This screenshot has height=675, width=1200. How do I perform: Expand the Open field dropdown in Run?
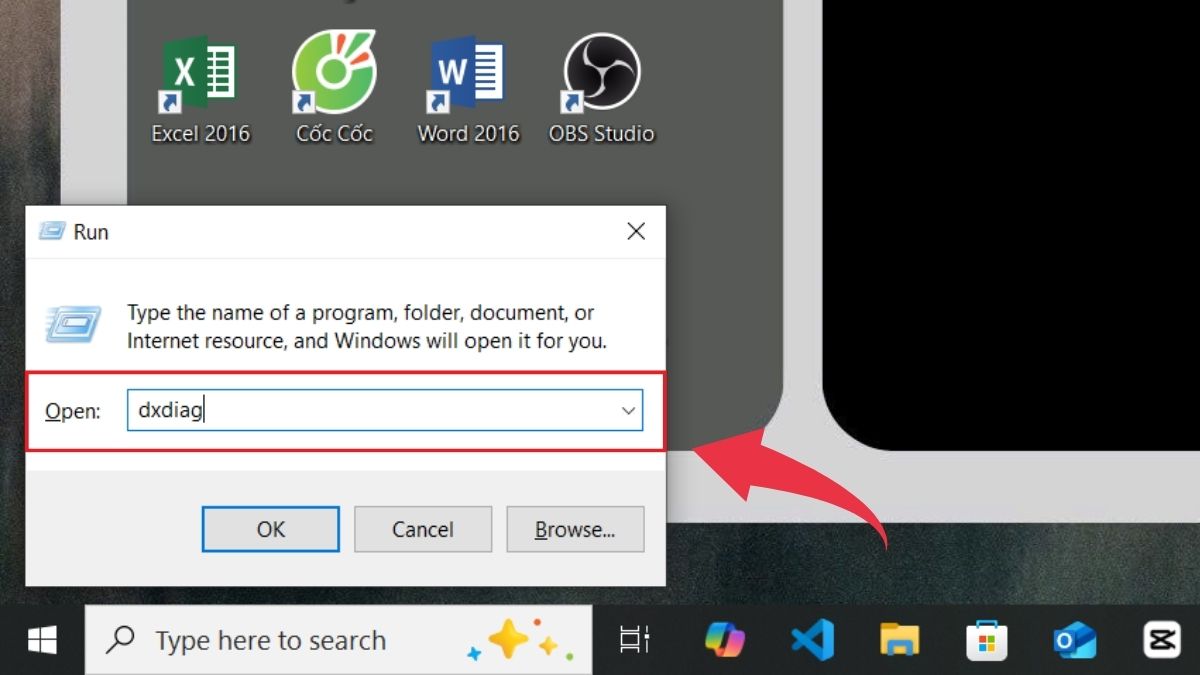628,411
